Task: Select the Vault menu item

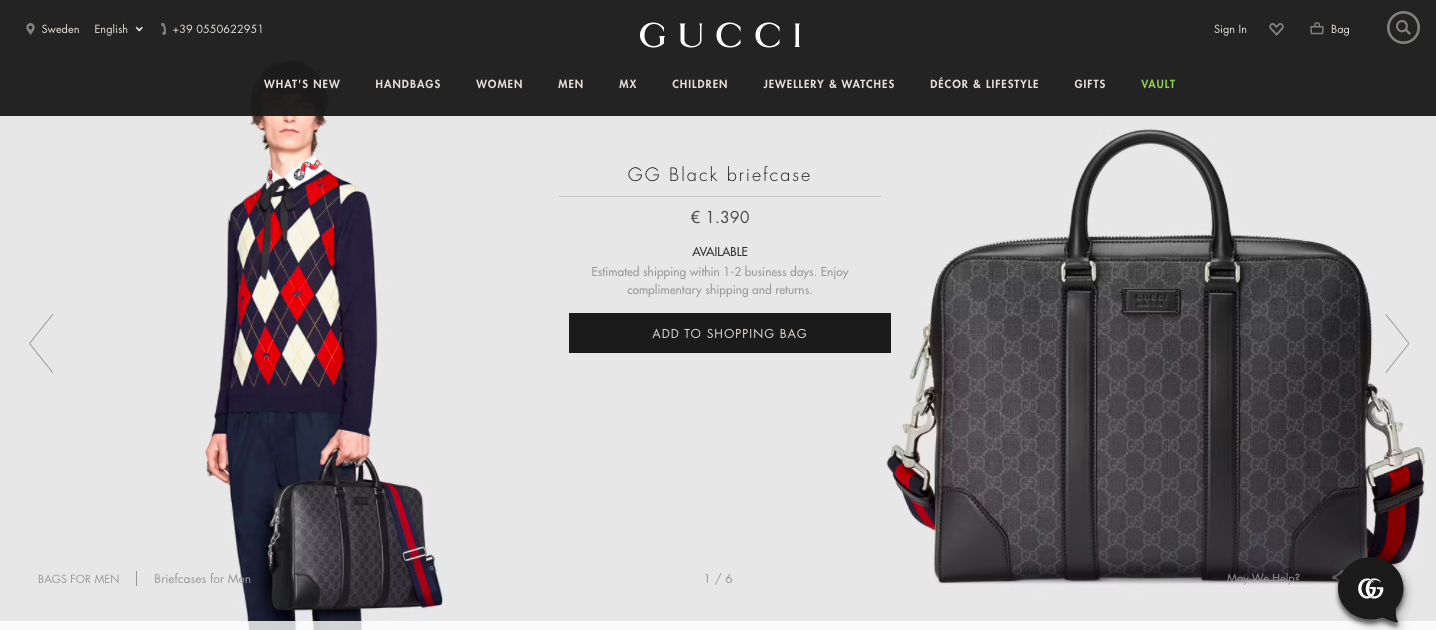Action: [1158, 84]
